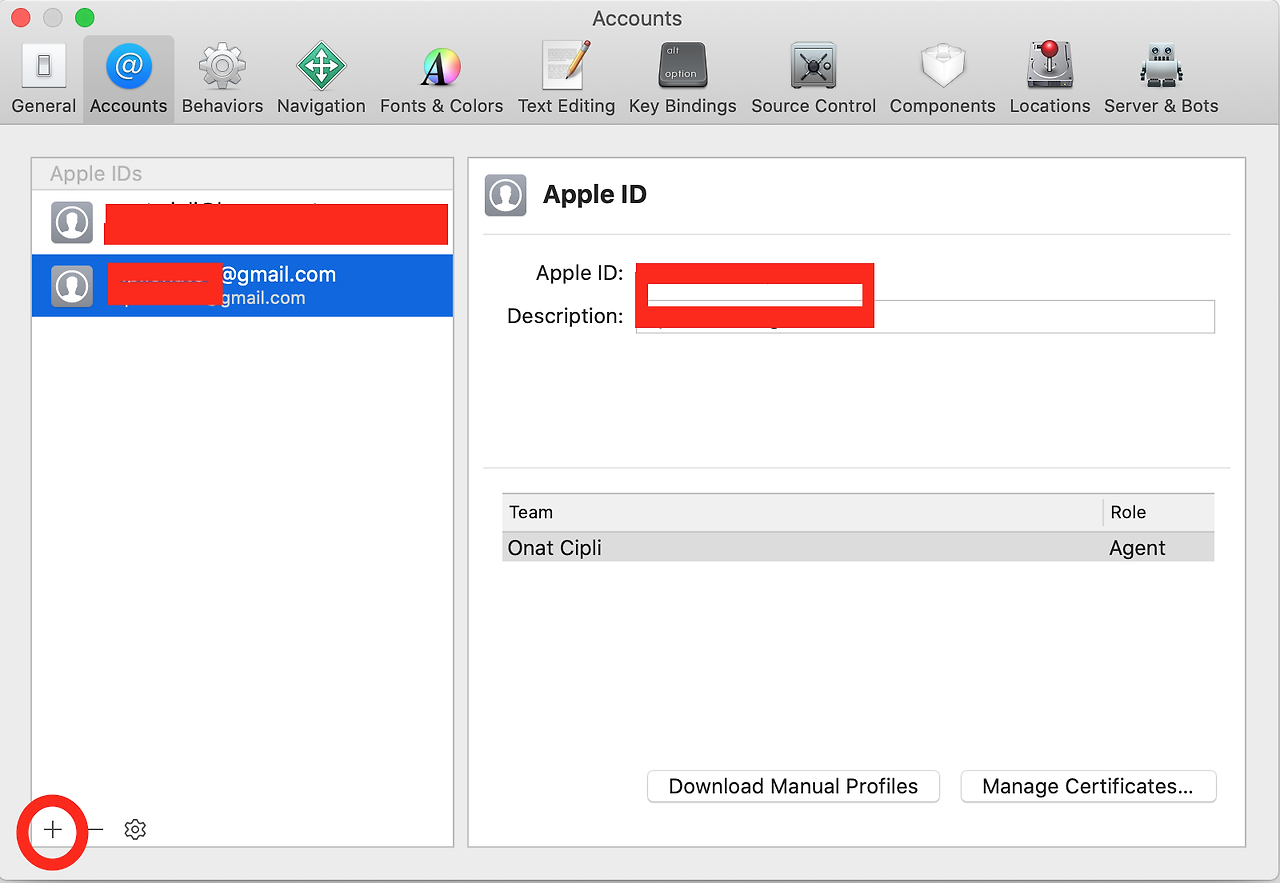The width and height of the screenshot is (1280, 883).
Task: Switch to Source Control preferences
Action: [813, 80]
